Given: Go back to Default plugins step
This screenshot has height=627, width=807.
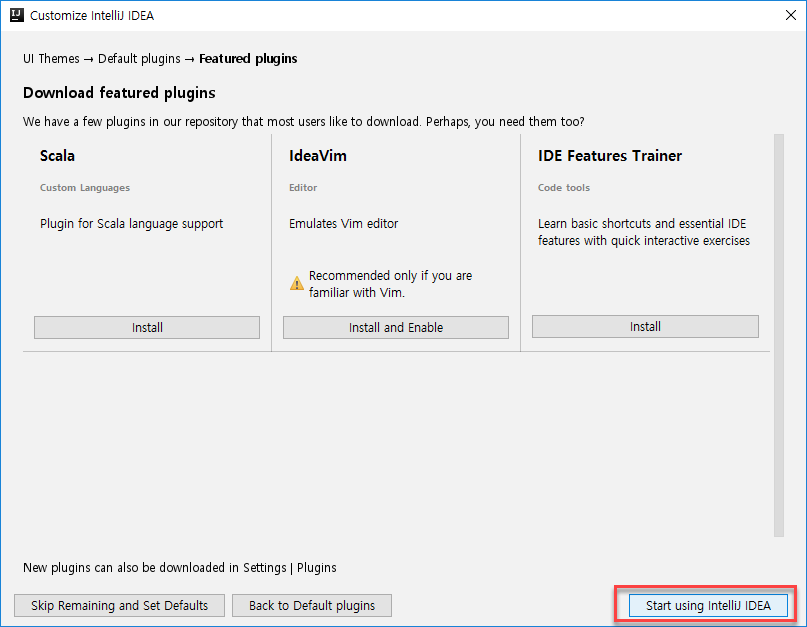Looking at the screenshot, I should click(311, 605).
